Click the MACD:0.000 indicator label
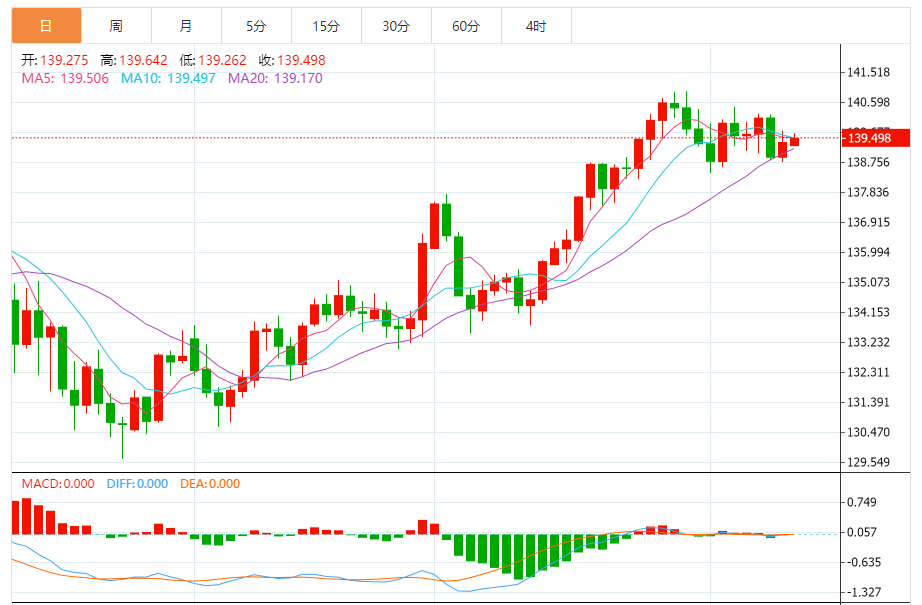 (58, 484)
